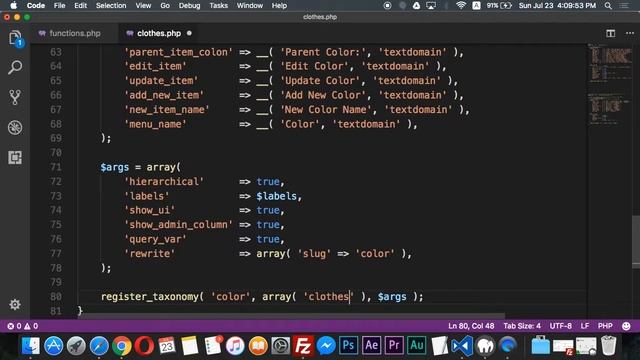The image size is (640, 360).
Task: Open the Tasks menu
Action: 218,6
